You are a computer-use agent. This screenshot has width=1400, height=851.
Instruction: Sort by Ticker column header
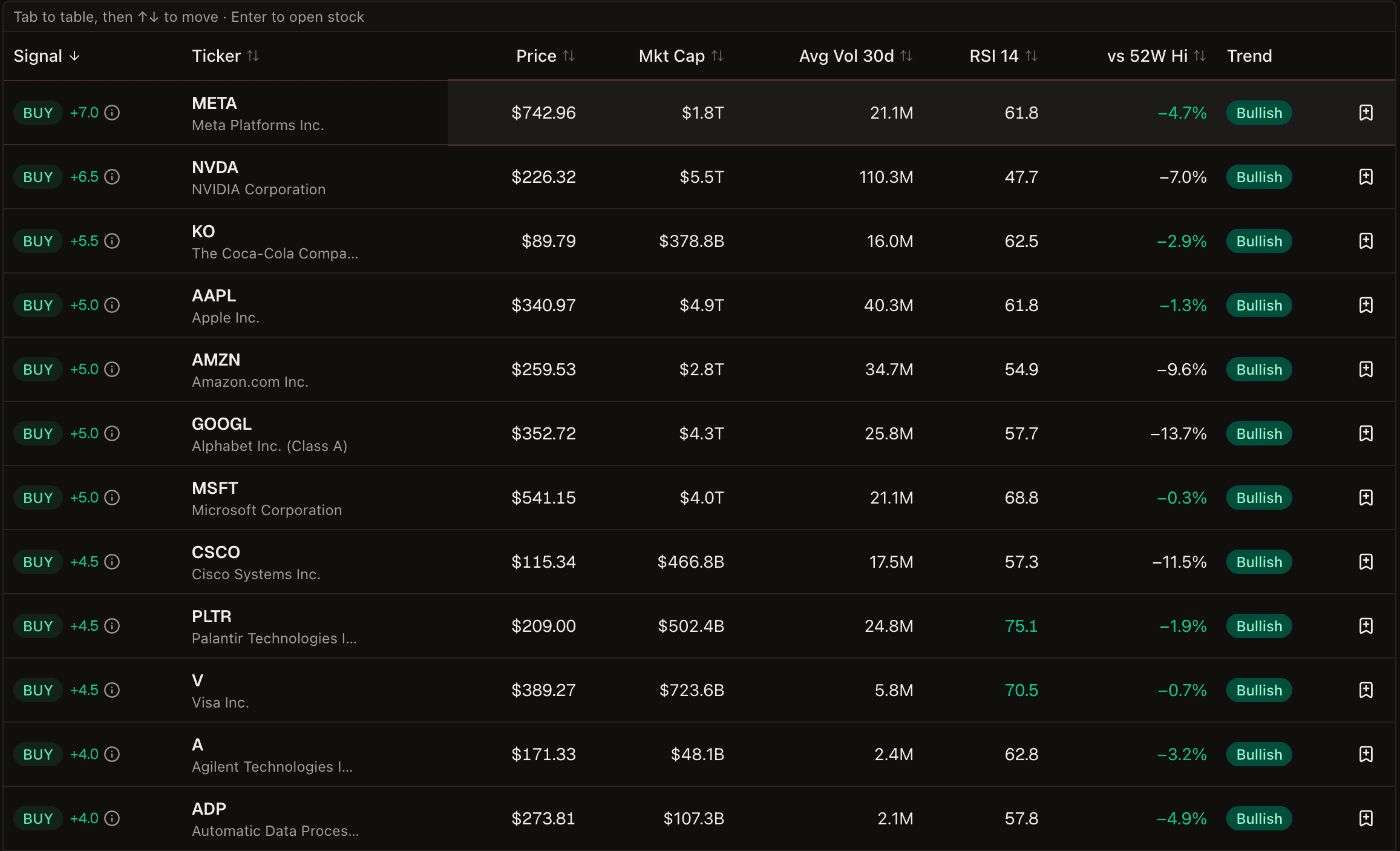click(226, 56)
